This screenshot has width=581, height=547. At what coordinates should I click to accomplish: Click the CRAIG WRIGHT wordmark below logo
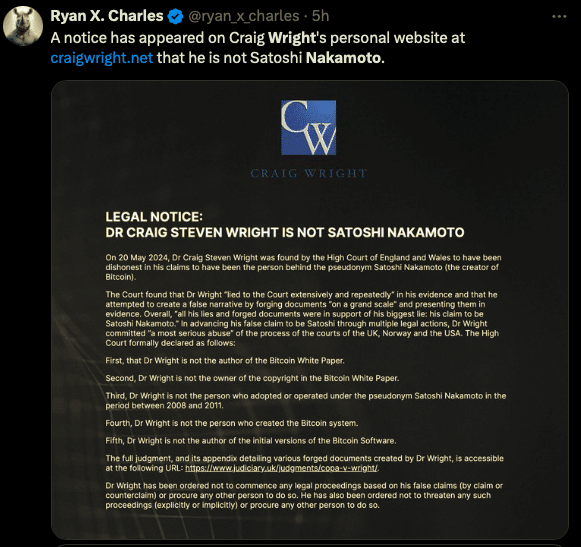click(x=309, y=173)
